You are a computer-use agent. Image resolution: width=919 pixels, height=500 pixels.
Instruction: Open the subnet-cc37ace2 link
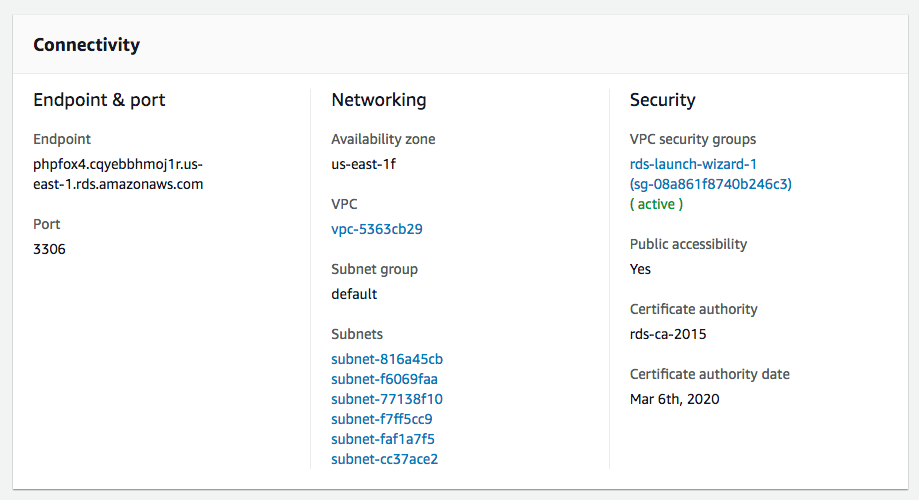point(384,459)
